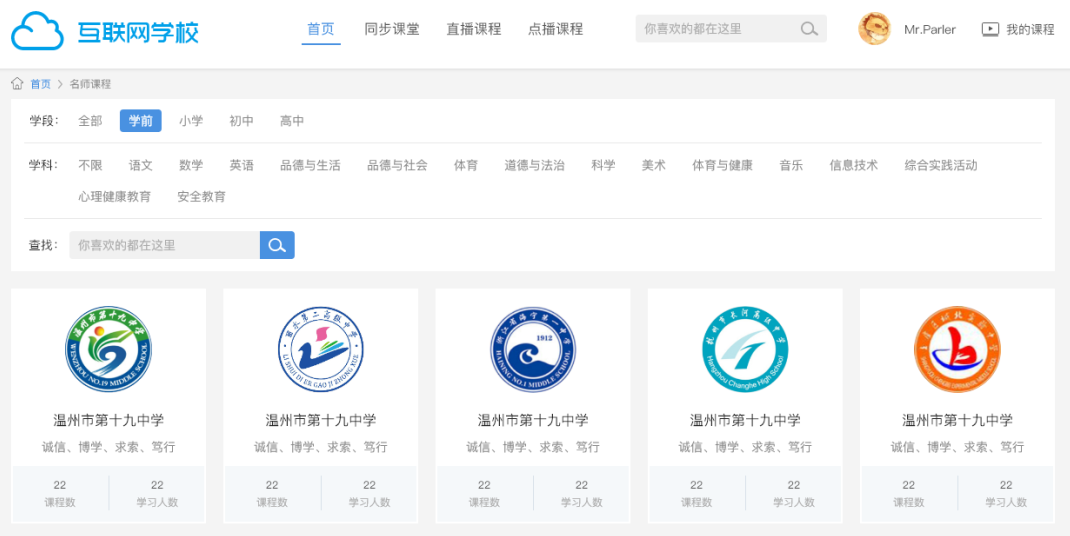Click the 查找 search input field
Viewport: 1070px width, 536px height.
point(164,245)
